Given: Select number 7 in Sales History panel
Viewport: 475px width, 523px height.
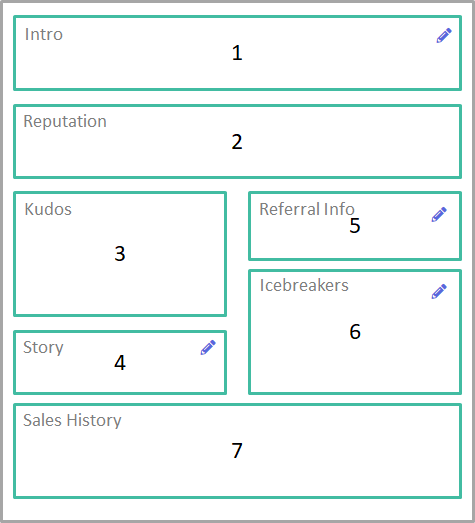Looking at the screenshot, I should click(x=237, y=450).
